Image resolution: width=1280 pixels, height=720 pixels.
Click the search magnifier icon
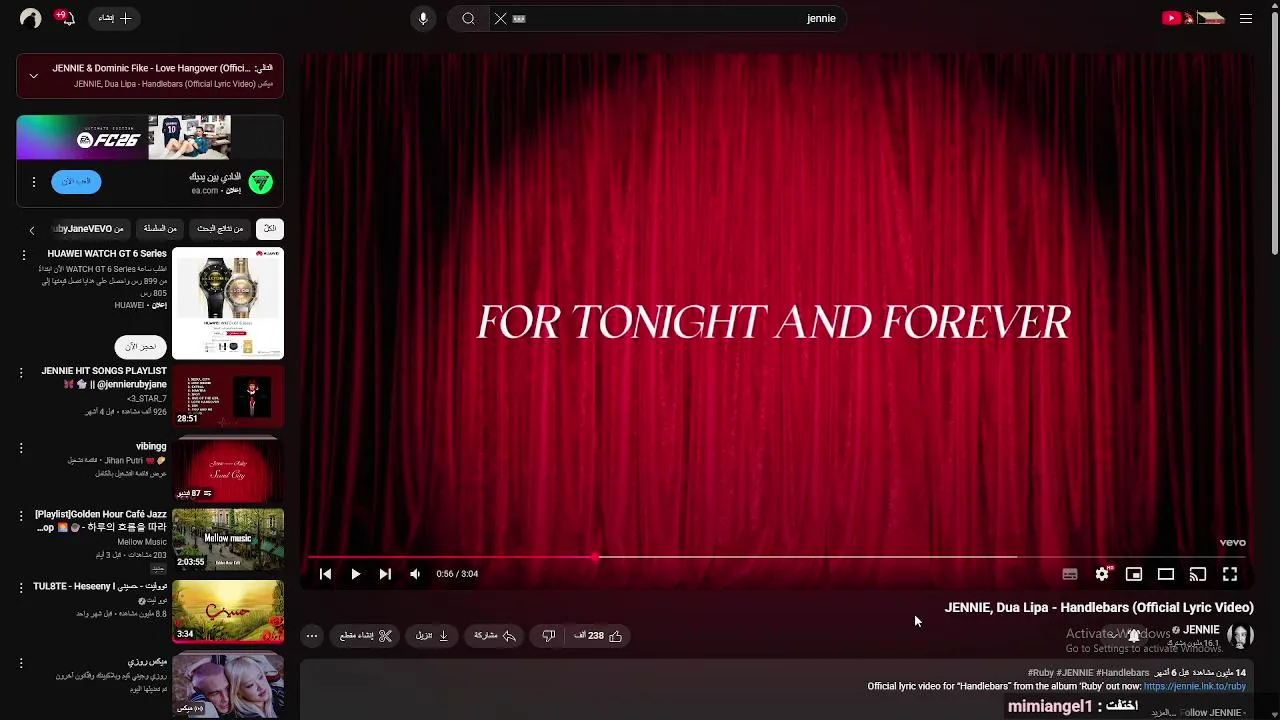tap(468, 18)
